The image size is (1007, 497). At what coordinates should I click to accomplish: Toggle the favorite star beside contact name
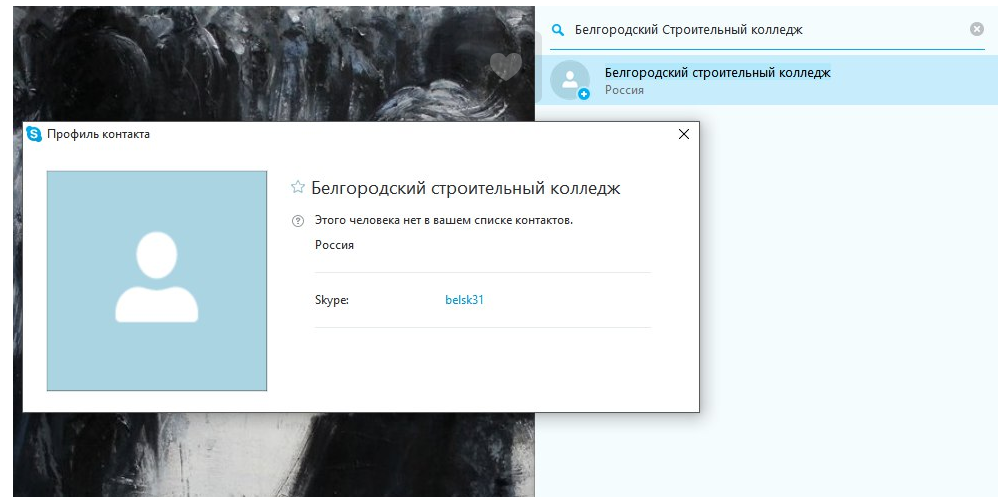pos(297,187)
